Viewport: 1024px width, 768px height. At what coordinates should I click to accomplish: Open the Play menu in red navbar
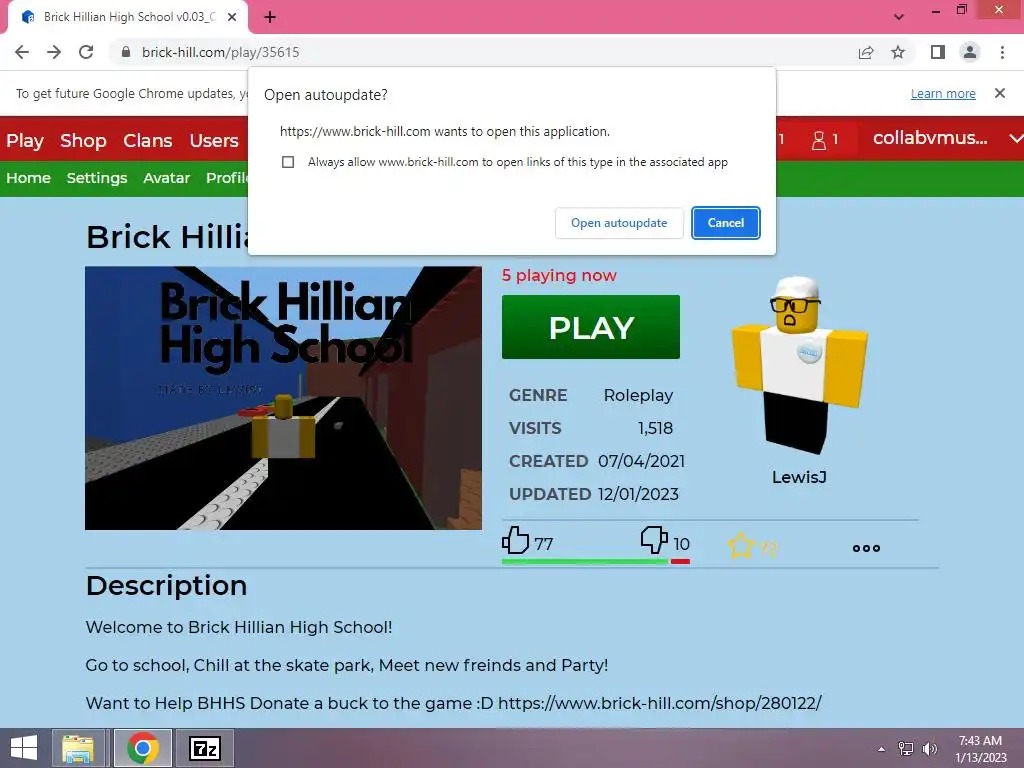click(25, 140)
